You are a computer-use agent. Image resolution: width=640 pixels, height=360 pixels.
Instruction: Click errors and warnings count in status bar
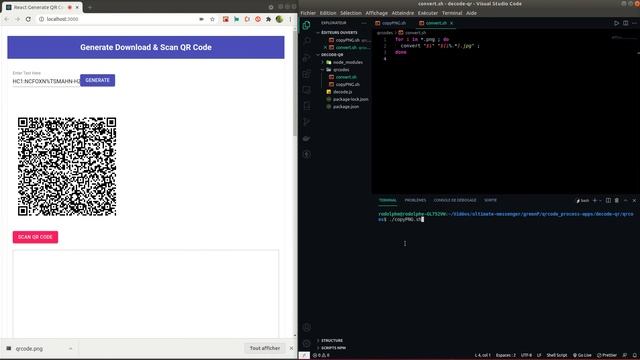click(321, 355)
